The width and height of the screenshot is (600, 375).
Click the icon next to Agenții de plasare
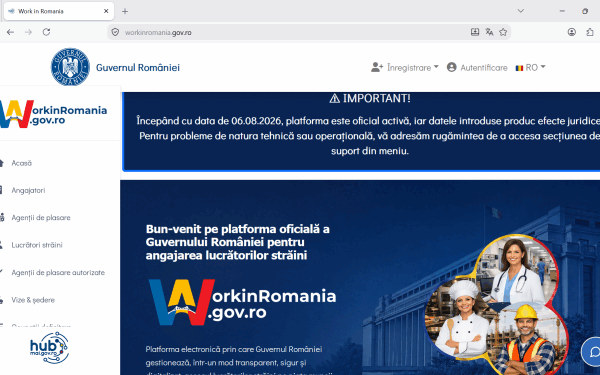pyautogui.click(x=2, y=218)
